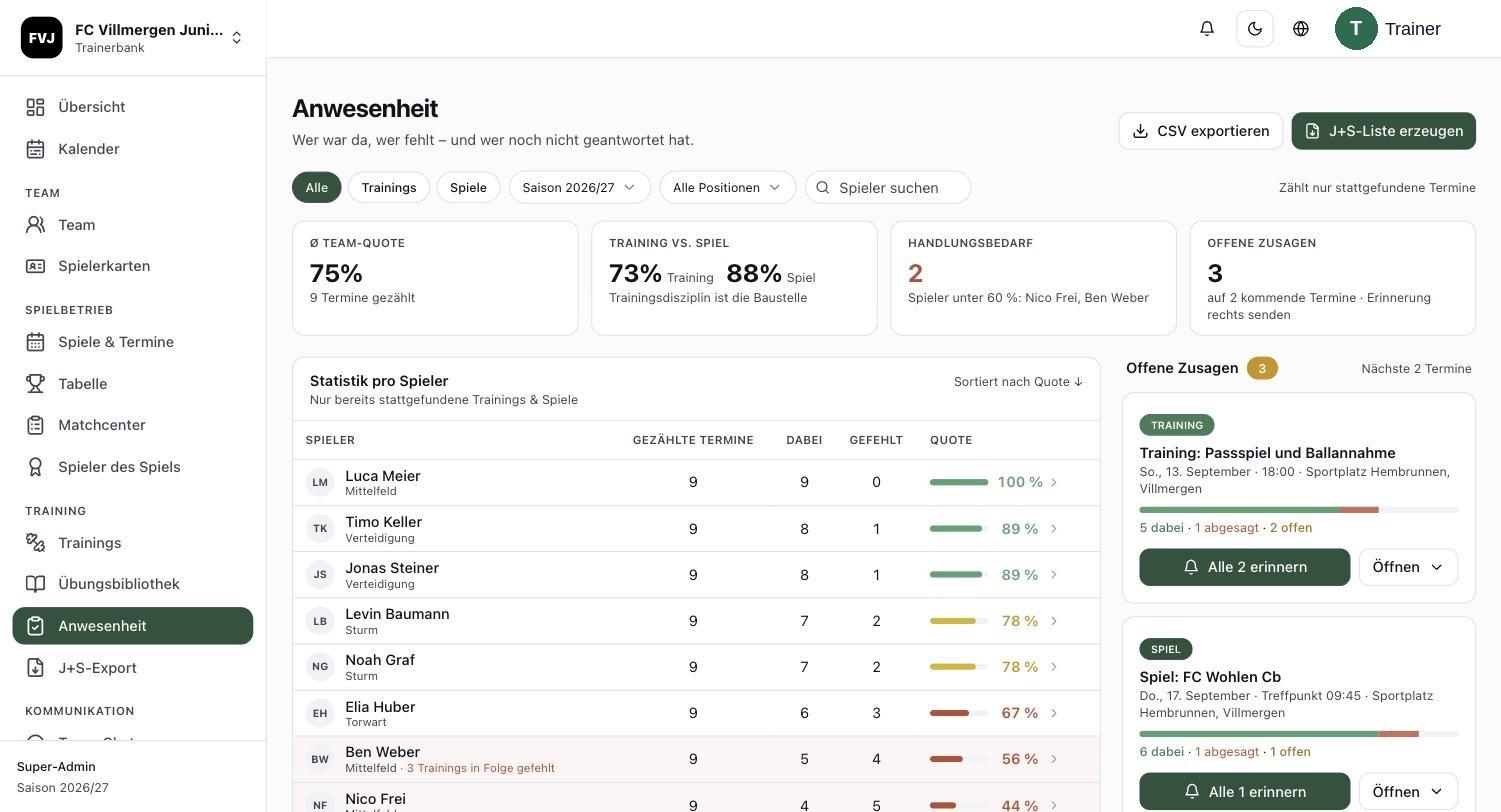Open the language globe icon
The image size is (1501, 812).
click(x=1301, y=29)
